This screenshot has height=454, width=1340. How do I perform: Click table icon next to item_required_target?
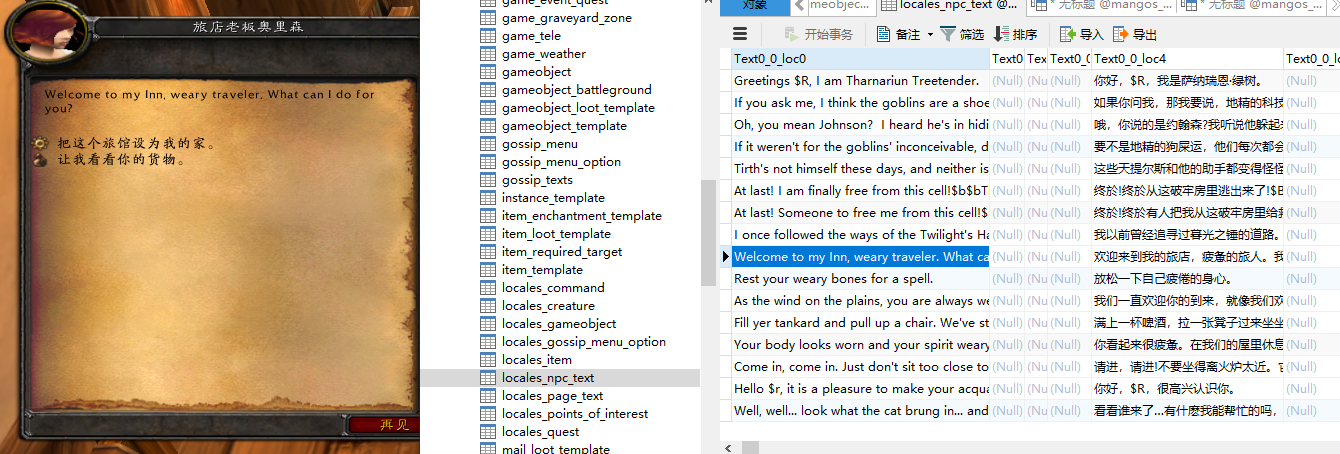click(488, 252)
